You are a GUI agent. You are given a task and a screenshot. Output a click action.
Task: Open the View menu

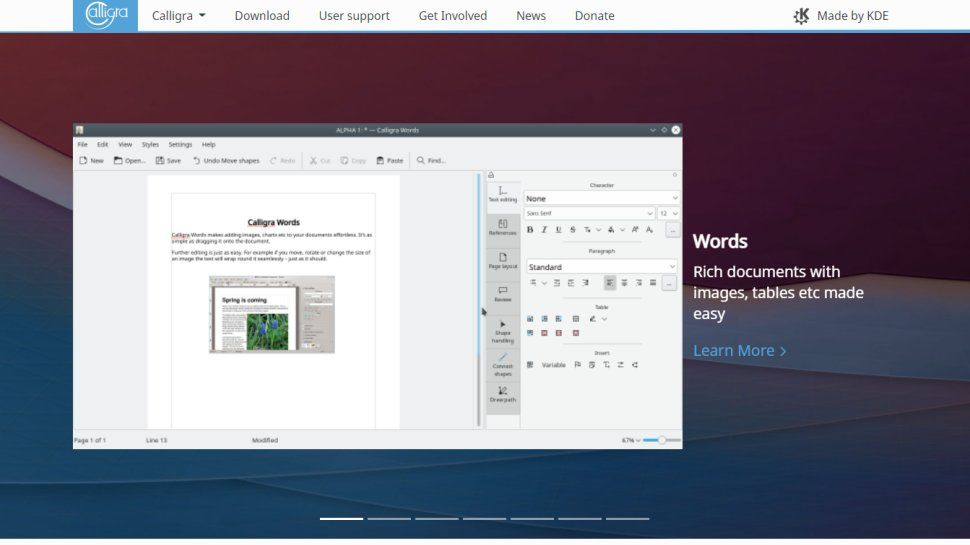(x=125, y=144)
